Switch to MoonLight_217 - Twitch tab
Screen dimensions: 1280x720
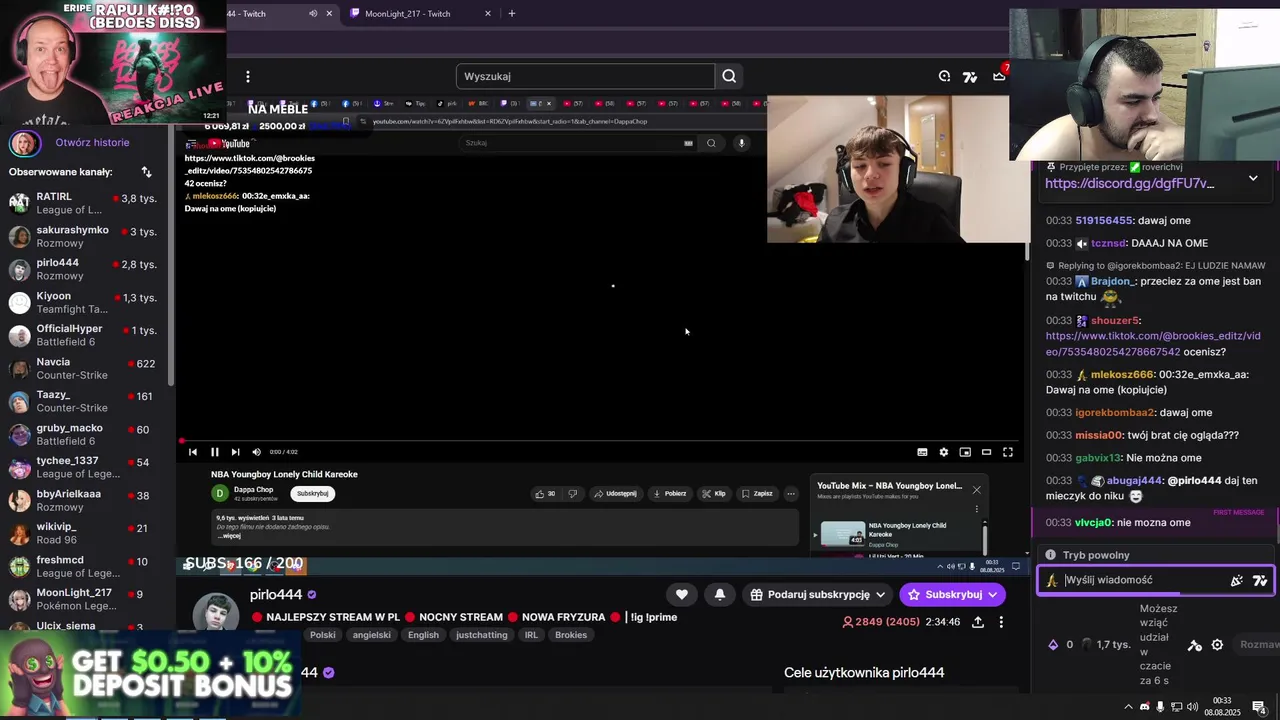click(x=414, y=14)
